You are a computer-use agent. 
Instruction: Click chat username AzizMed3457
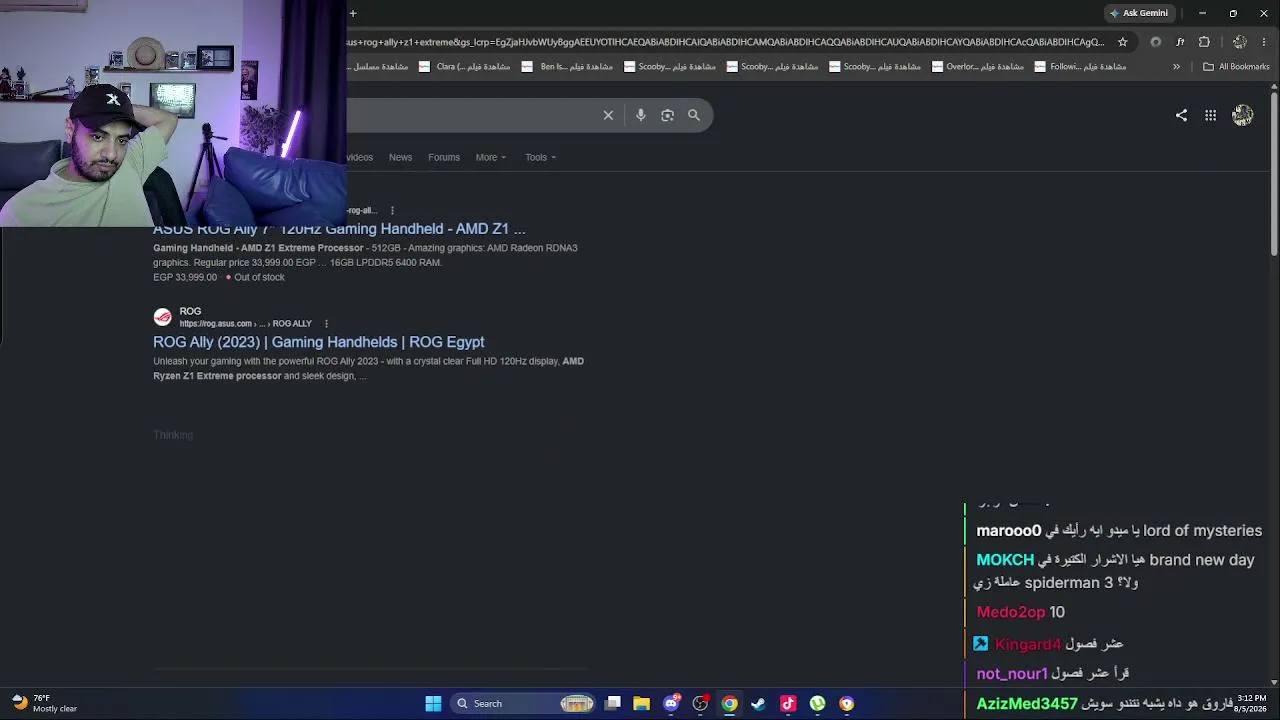point(1027,704)
